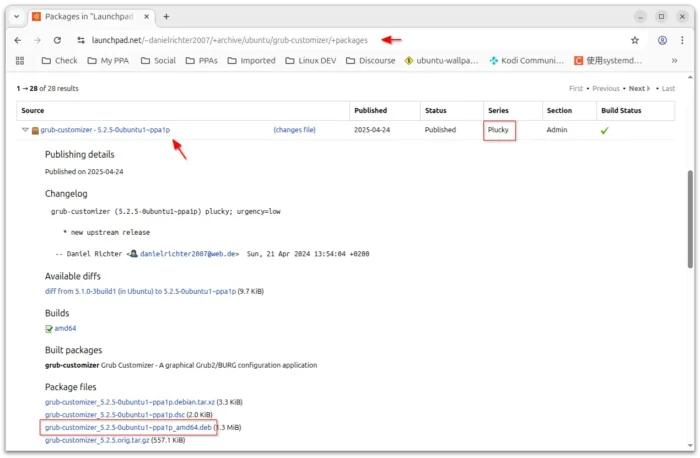Open the Check bookmarks folder

pos(59,61)
